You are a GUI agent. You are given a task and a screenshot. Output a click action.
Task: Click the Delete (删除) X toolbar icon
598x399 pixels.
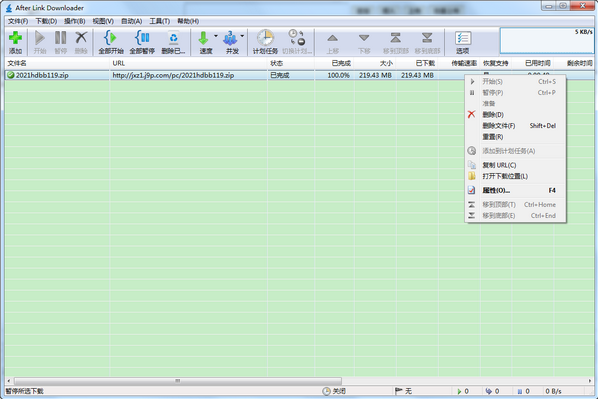point(81,38)
